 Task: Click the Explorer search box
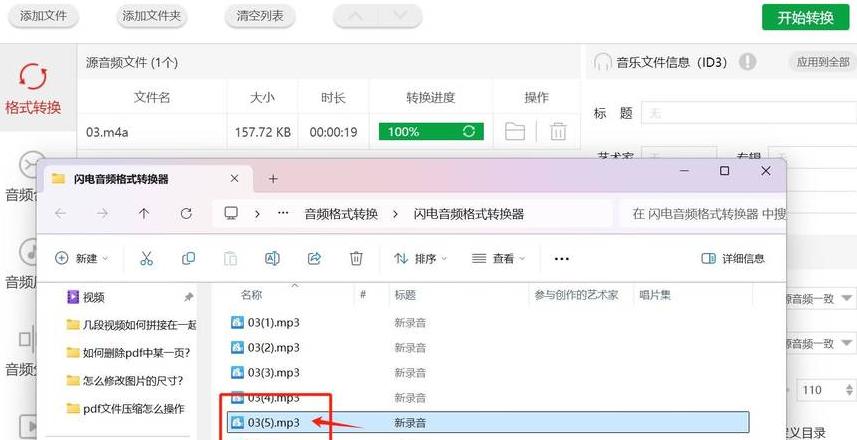point(703,214)
